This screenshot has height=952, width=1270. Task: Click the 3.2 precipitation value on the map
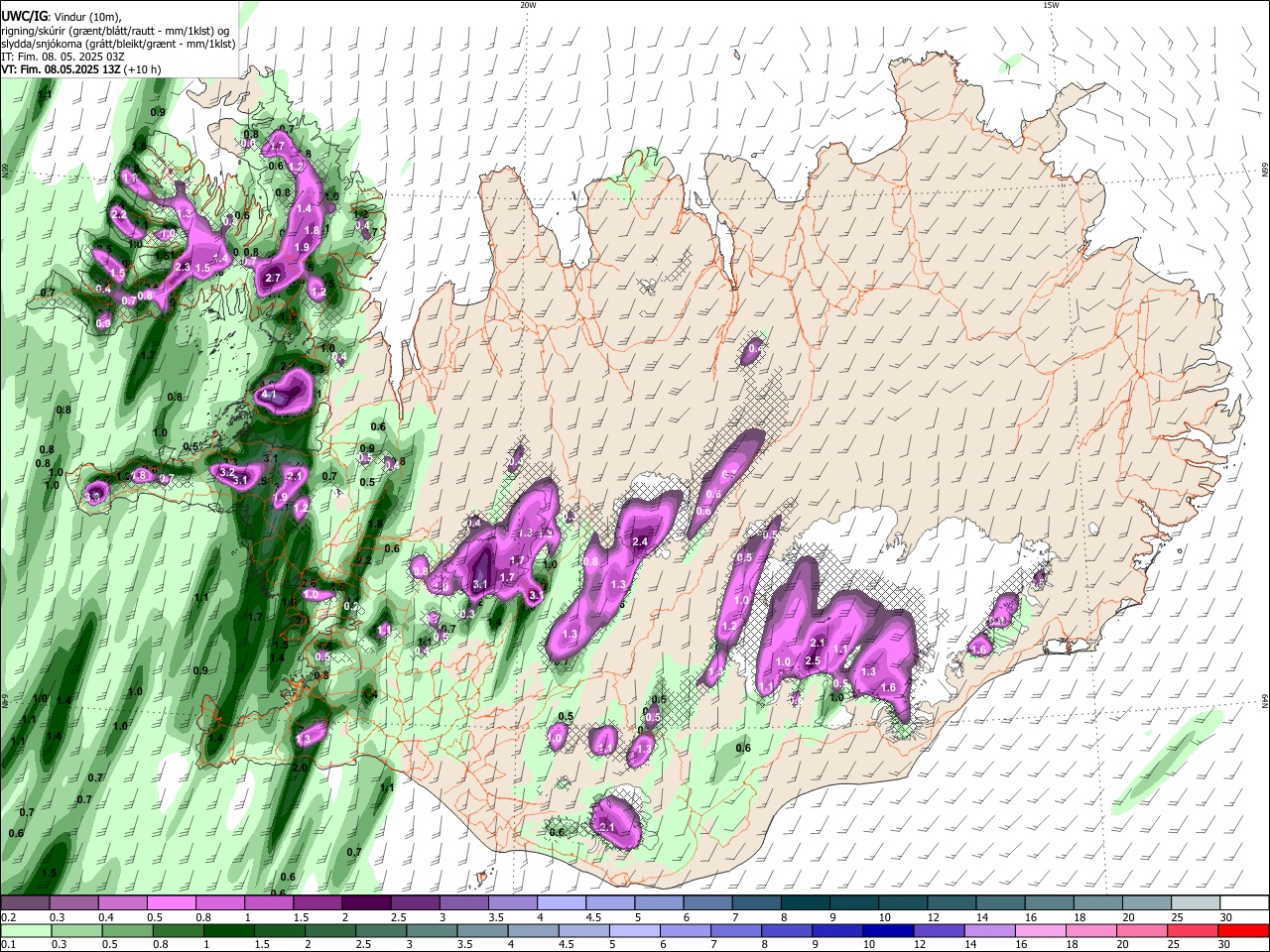pos(226,471)
